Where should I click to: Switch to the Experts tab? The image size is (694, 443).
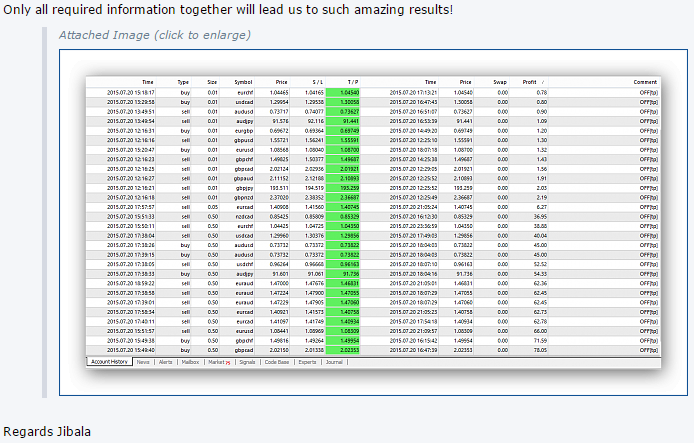[x=307, y=362]
